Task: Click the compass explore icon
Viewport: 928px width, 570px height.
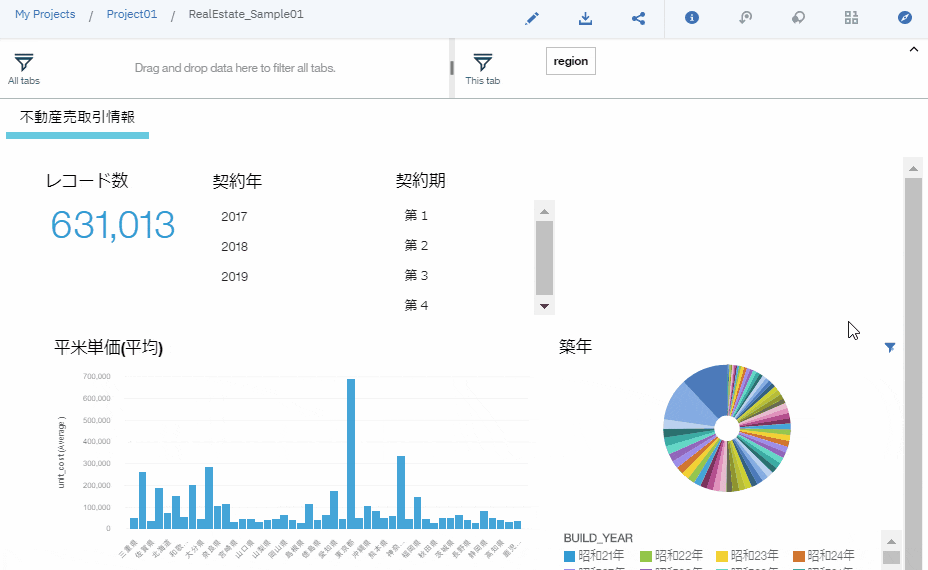Action: click(x=904, y=18)
